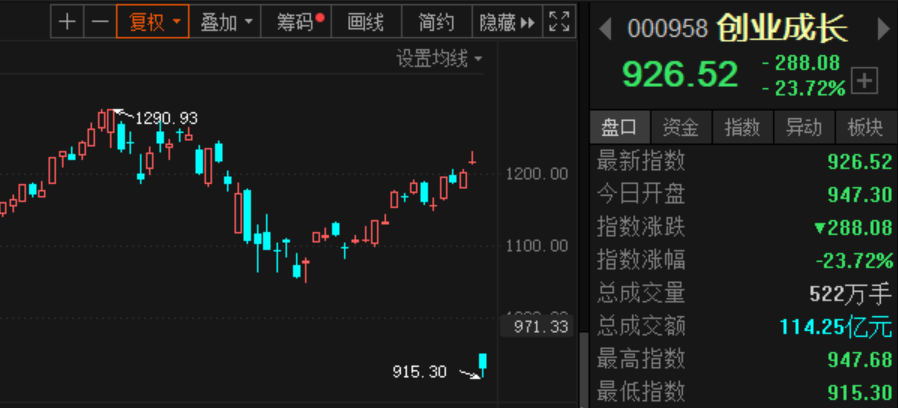
Task: Switch to 指数 tab
Action: click(742, 127)
